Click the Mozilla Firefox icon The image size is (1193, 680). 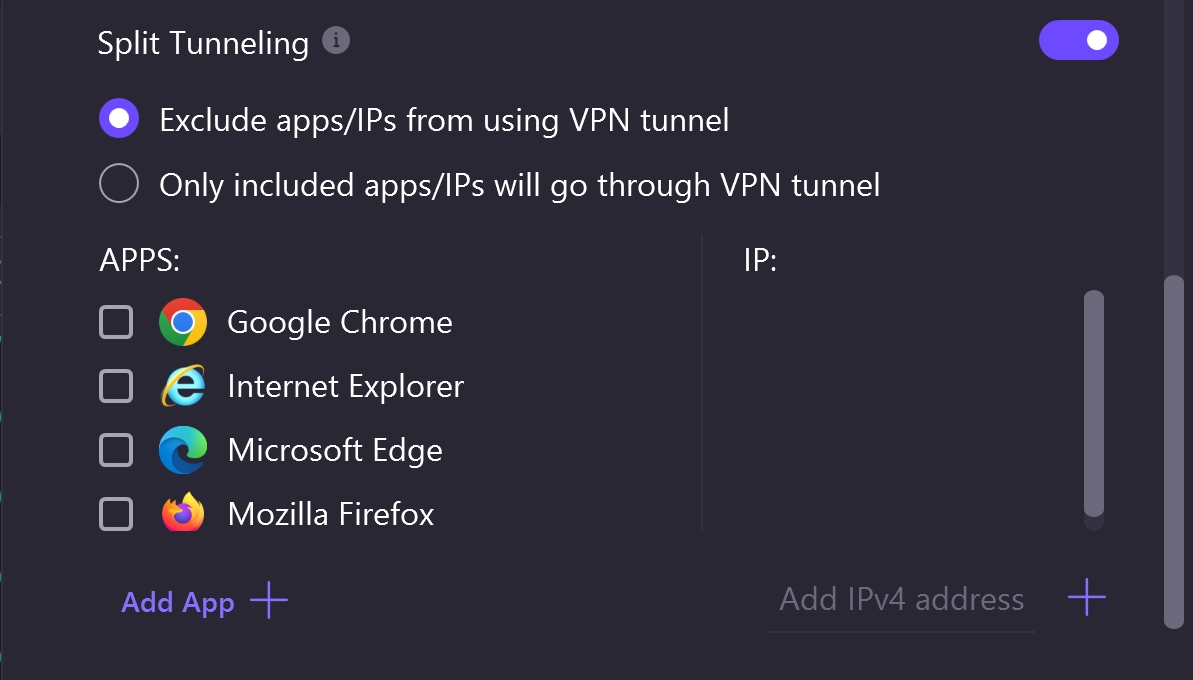[184, 513]
